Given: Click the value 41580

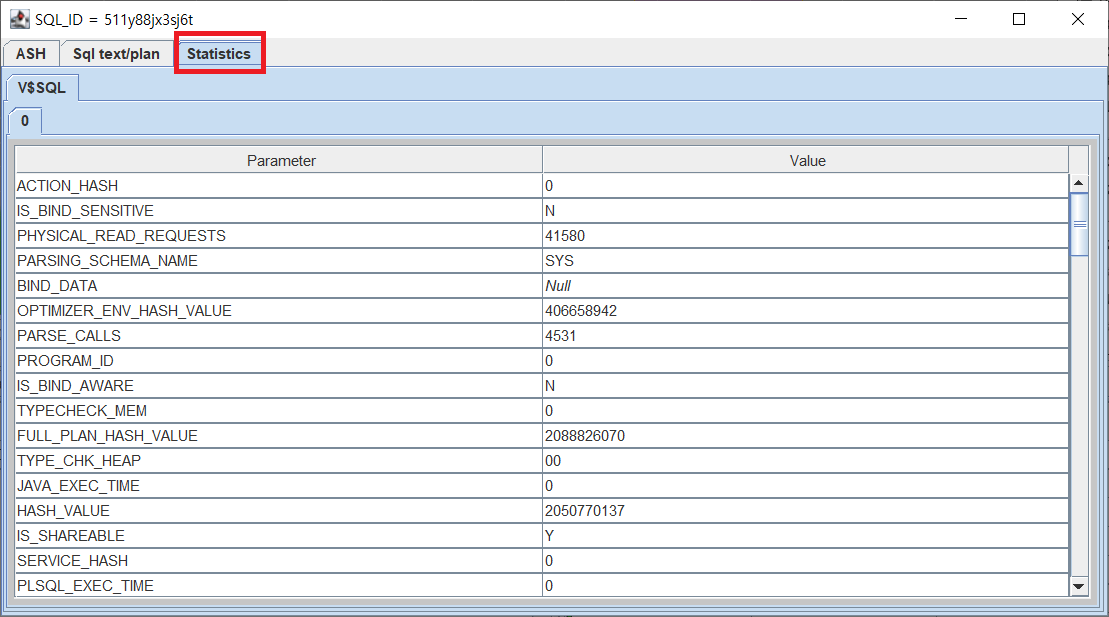Looking at the screenshot, I should click(x=806, y=236).
